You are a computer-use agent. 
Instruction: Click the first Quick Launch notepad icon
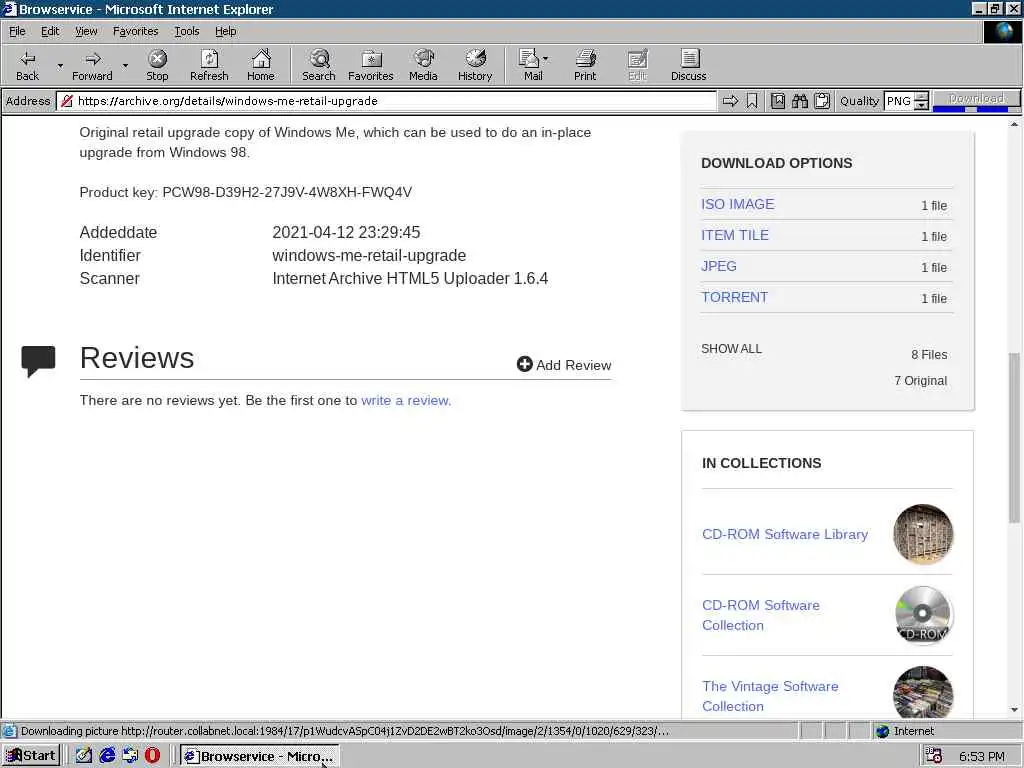point(84,756)
